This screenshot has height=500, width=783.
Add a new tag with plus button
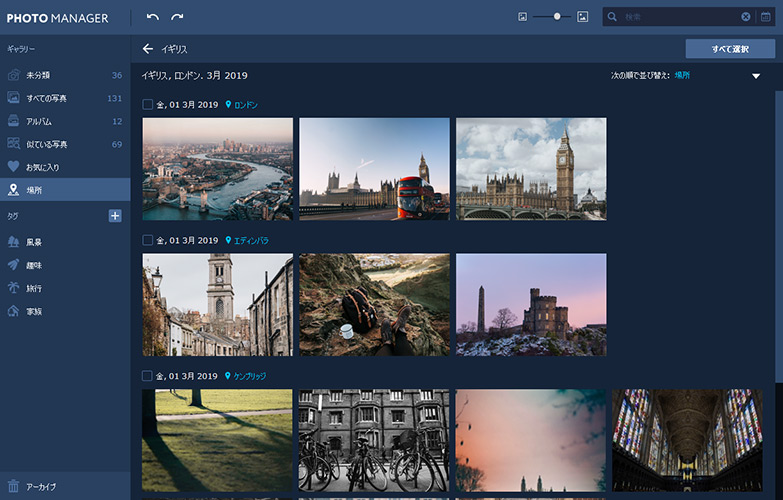pyautogui.click(x=115, y=216)
